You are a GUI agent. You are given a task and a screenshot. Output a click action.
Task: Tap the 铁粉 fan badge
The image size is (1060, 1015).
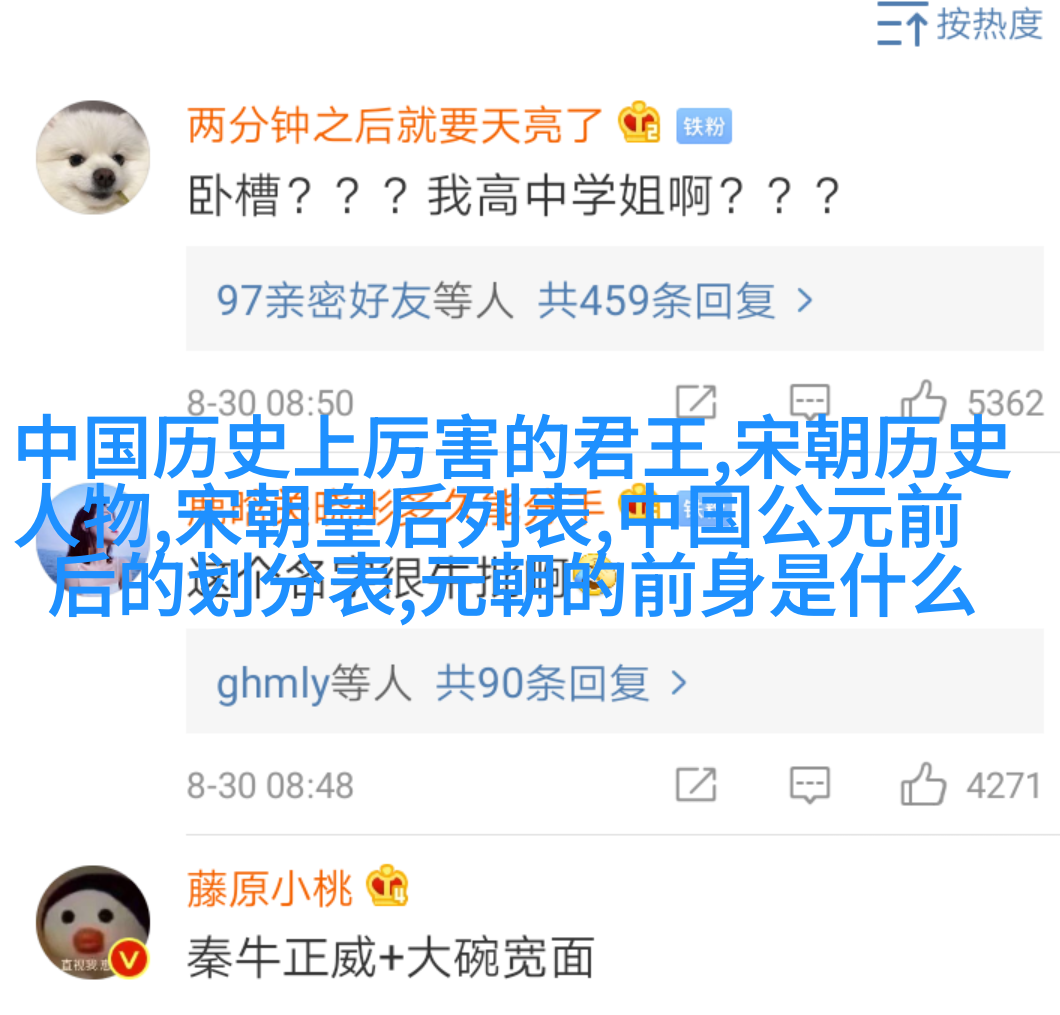point(704,126)
